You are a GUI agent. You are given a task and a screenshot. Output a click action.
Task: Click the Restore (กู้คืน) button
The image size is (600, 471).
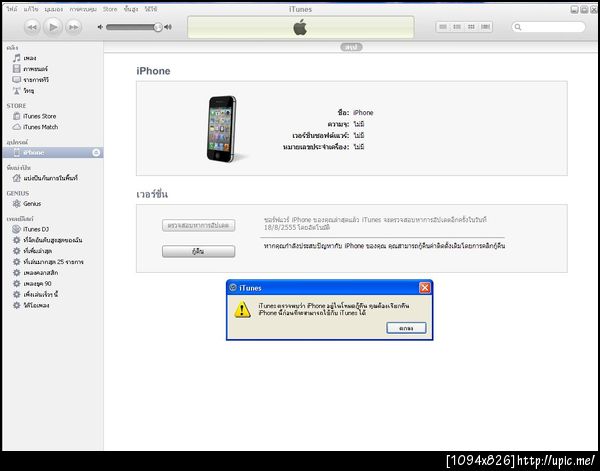coord(199,251)
